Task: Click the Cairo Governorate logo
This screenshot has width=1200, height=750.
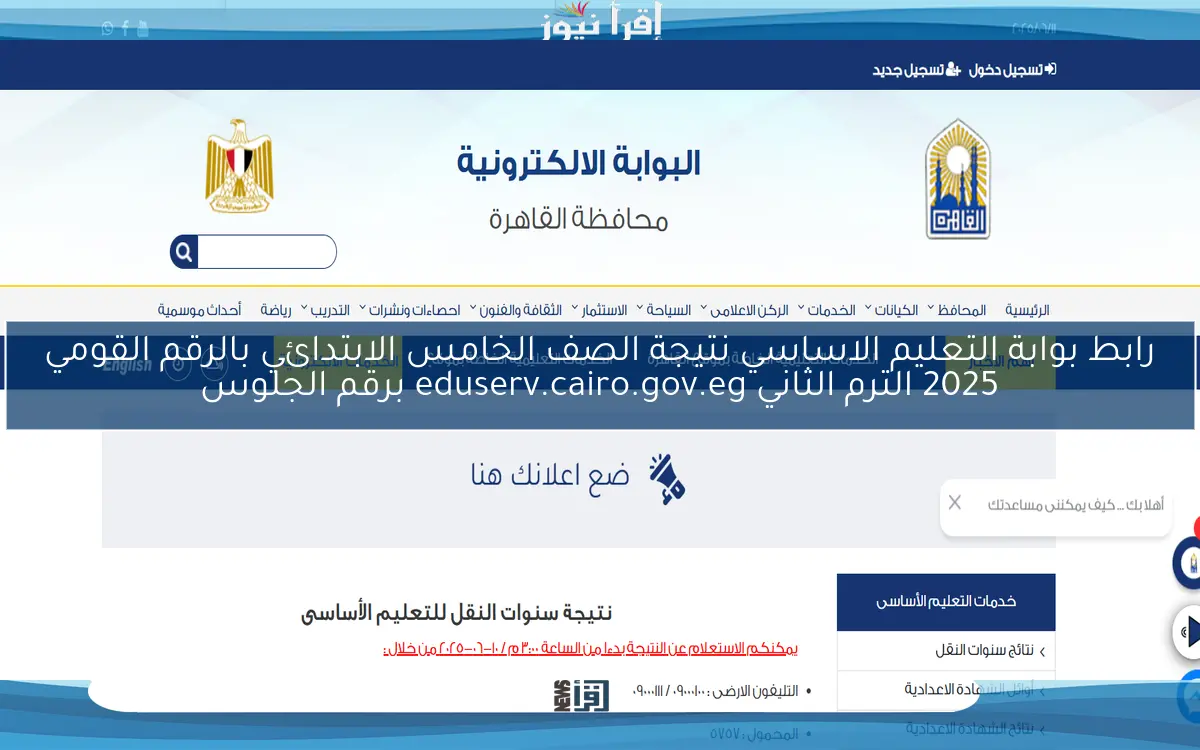Action: pos(957,179)
